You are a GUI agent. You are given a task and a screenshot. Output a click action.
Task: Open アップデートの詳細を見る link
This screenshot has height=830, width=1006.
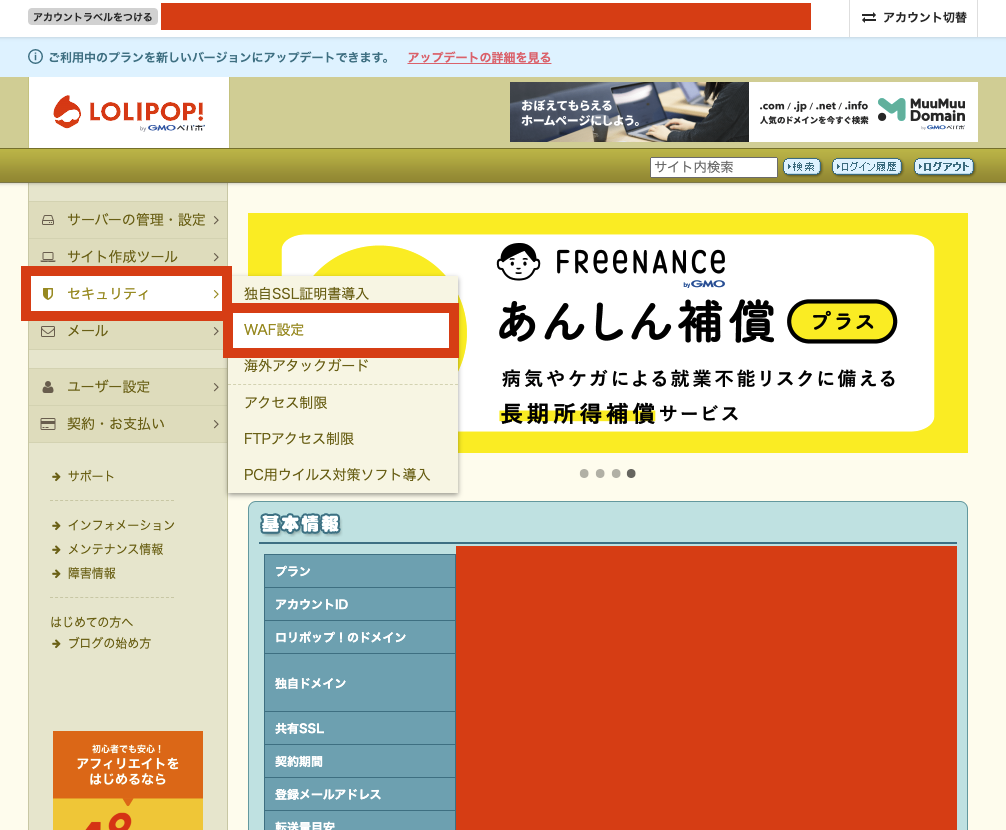pos(479,57)
